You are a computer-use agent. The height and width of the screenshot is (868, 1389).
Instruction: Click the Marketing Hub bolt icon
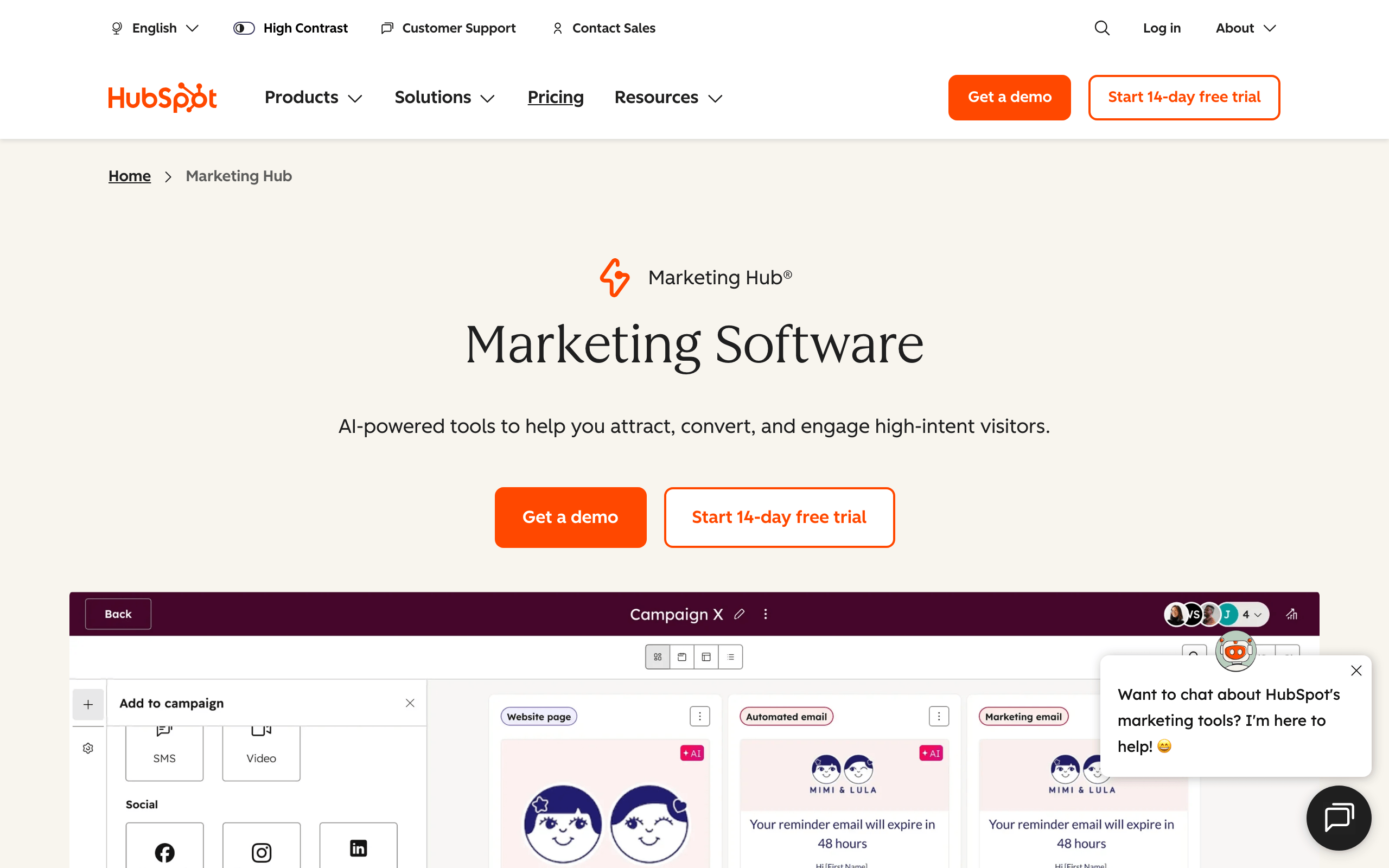(x=614, y=277)
